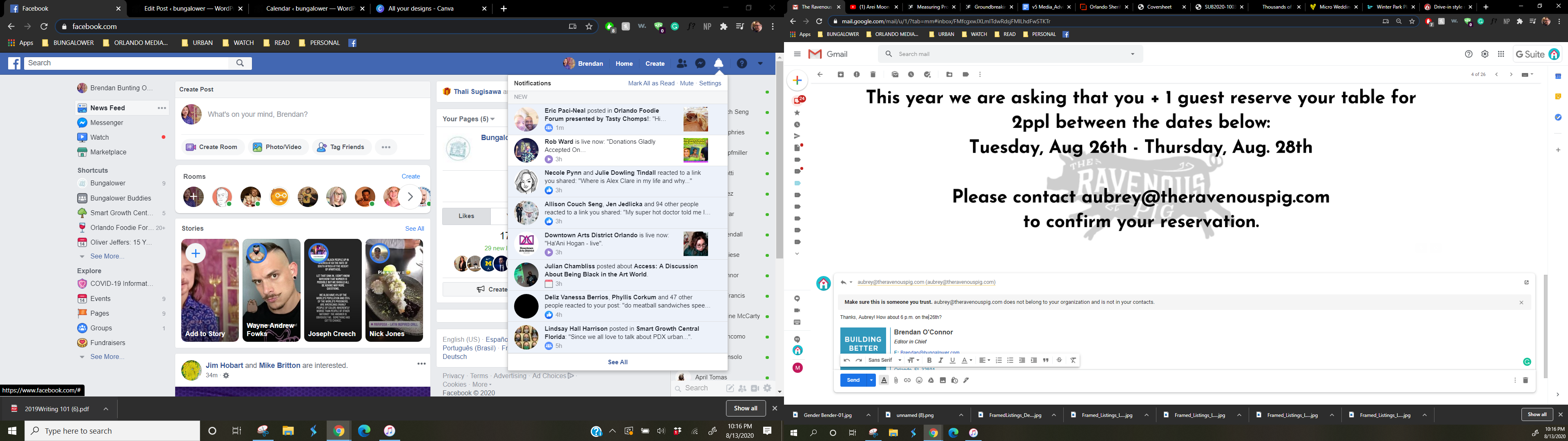
Task: Click the trash icon in Gmail's top toolbar
Action: (873, 75)
